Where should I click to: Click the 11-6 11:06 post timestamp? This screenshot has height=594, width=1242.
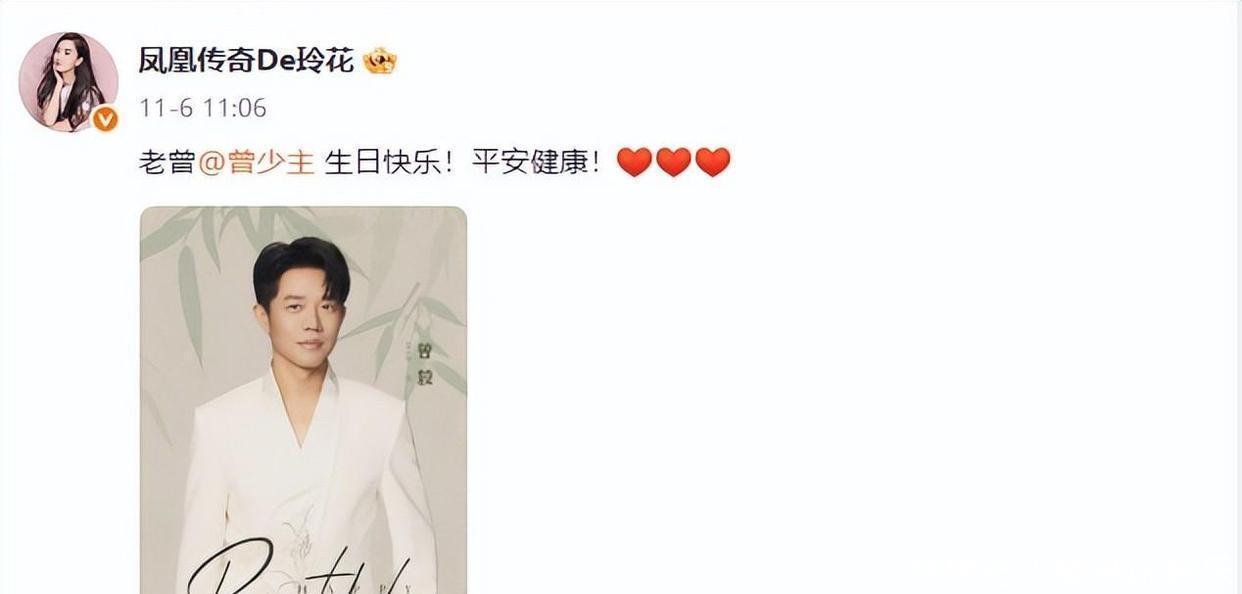[203, 108]
